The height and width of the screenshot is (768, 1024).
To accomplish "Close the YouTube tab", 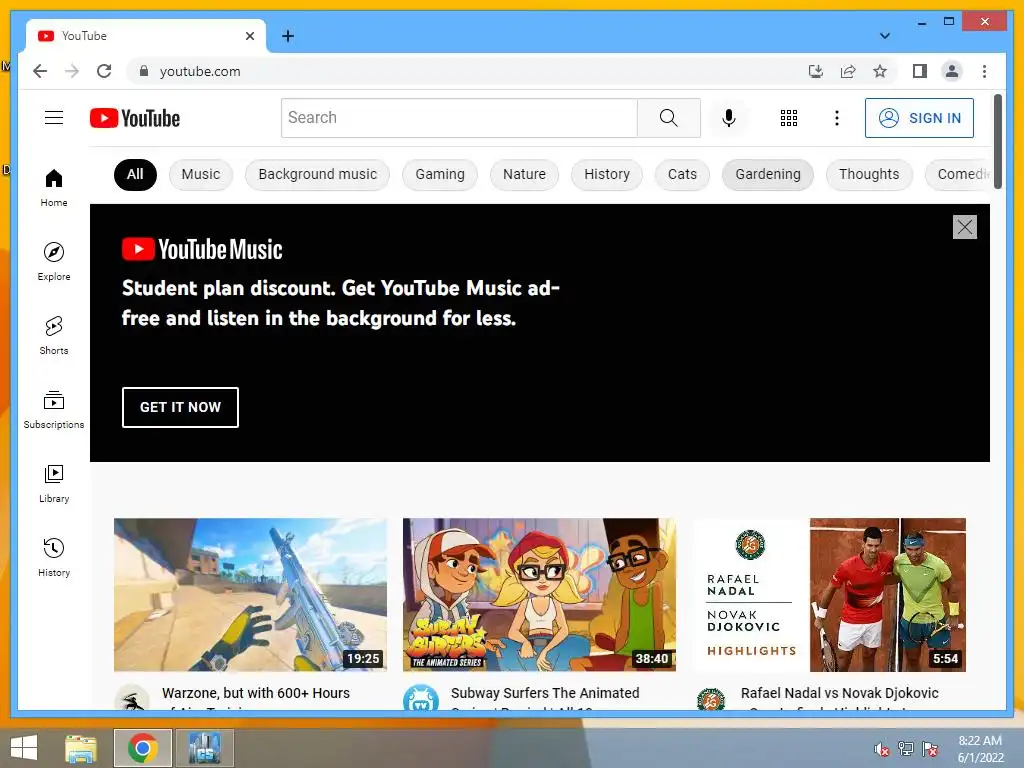I will coord(249,36).
